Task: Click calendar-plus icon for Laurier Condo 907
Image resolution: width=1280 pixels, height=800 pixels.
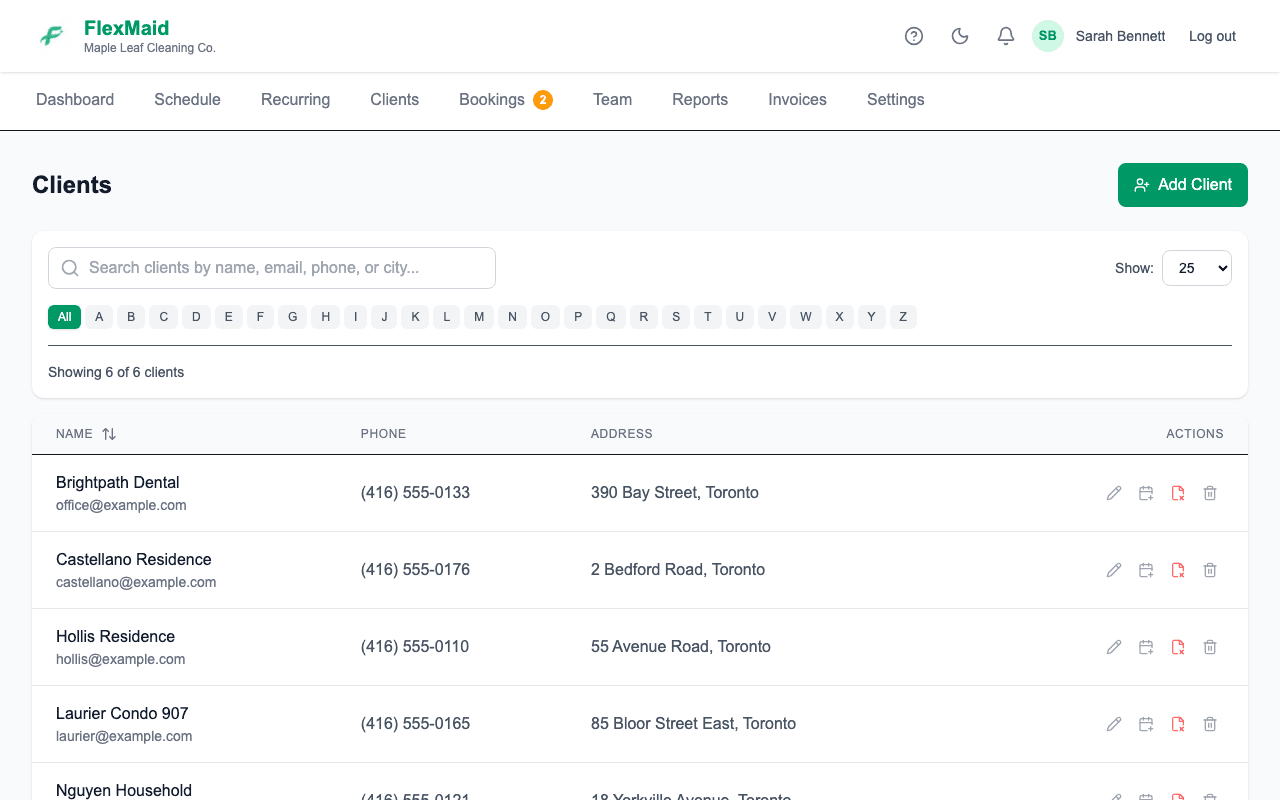Action: (1146, 724)
